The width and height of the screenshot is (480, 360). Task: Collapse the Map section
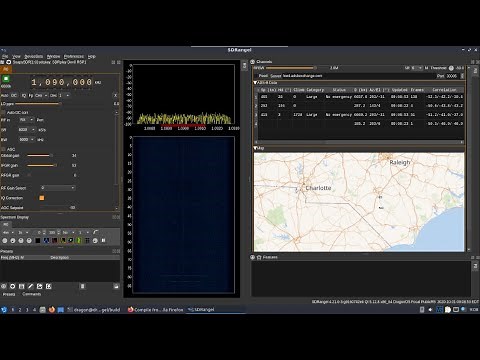[x=256, y=148]
